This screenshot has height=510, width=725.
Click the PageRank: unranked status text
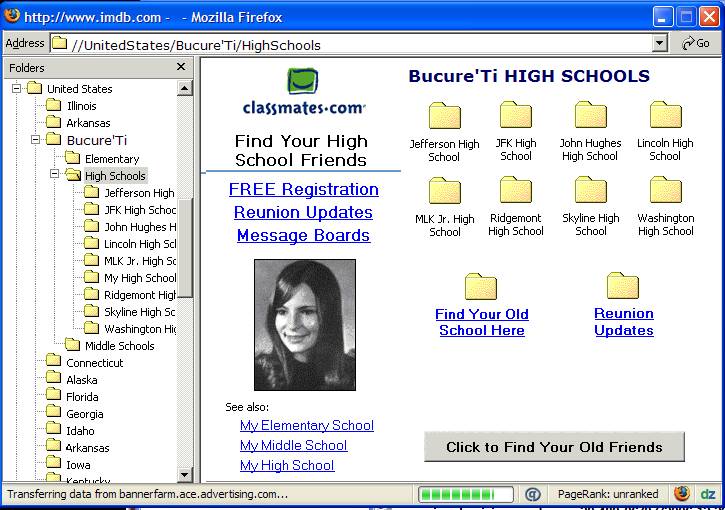point(608,494)
